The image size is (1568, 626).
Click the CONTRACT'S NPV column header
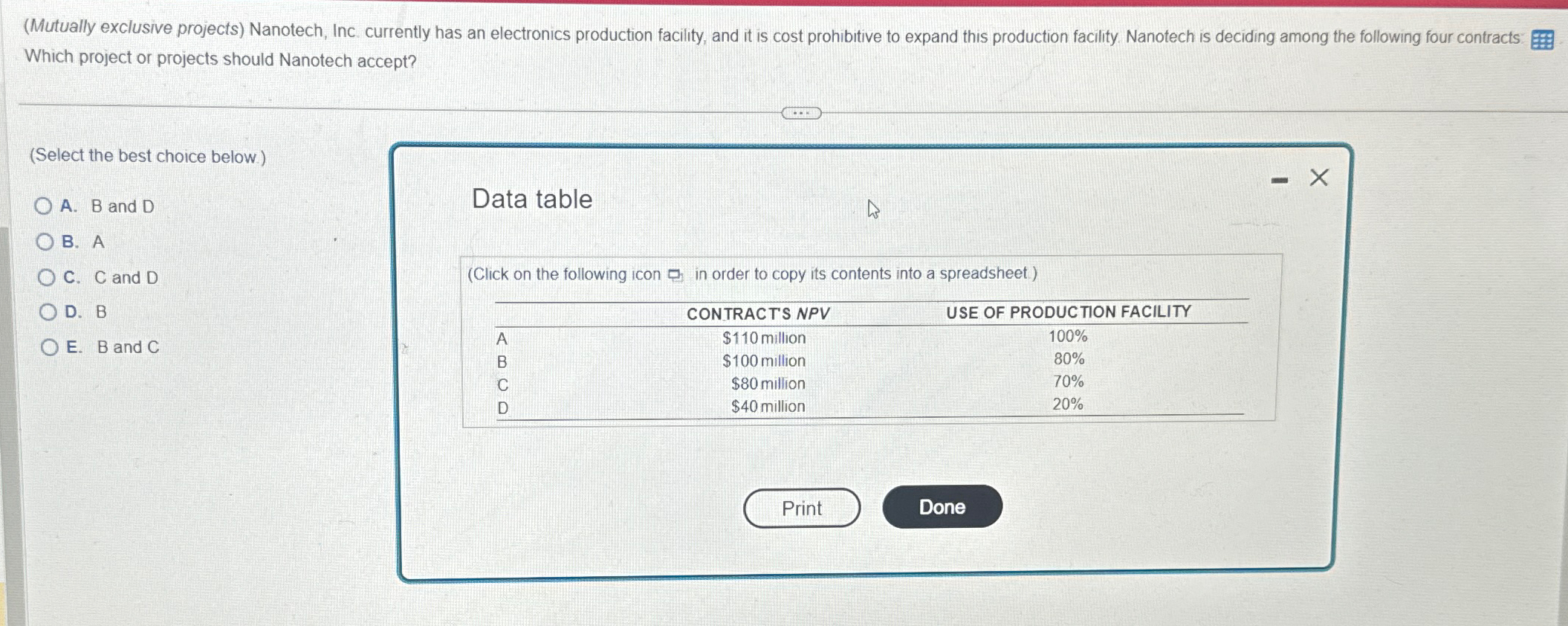click(758, 312)
